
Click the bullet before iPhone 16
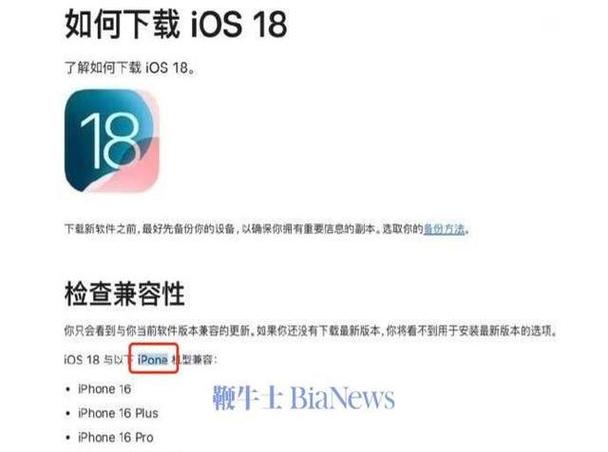(68, 389)
